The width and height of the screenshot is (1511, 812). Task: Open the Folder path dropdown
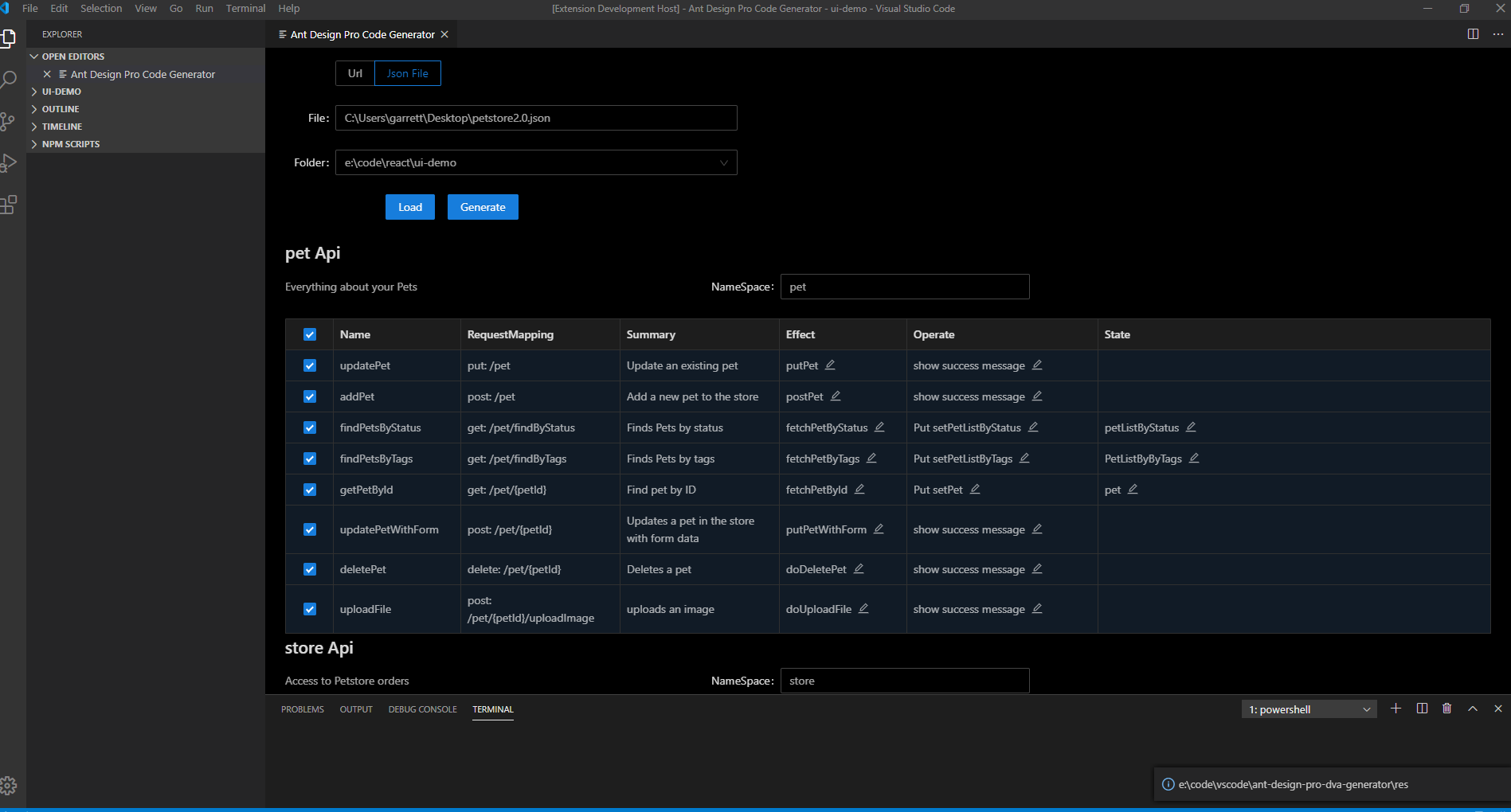536,162
